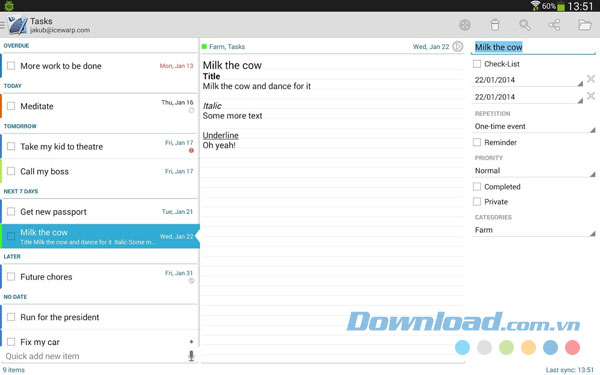
Task: Pick the red color swatch
Action: coord(572,347)
